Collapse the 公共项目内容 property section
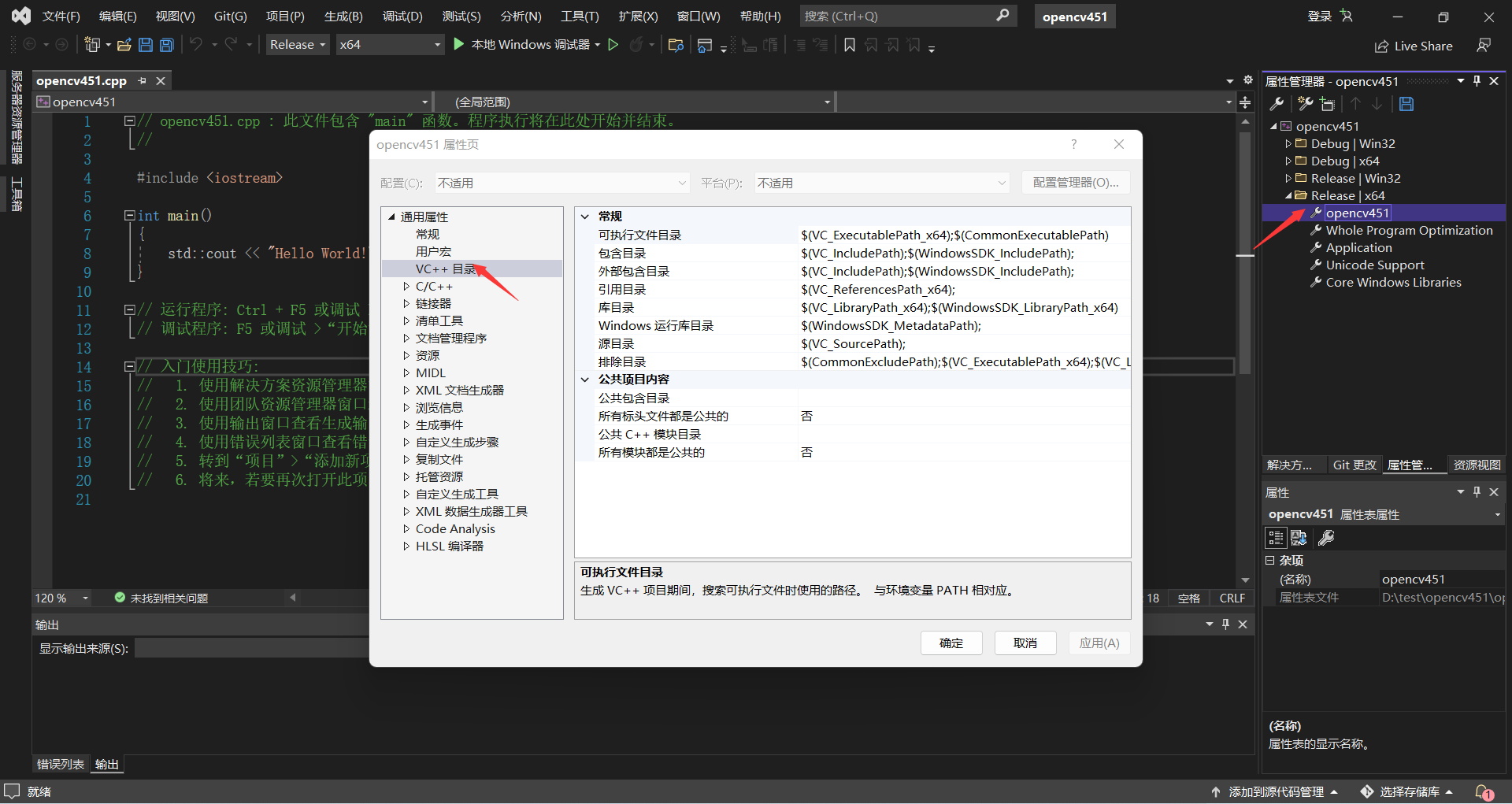 (585, 380)
